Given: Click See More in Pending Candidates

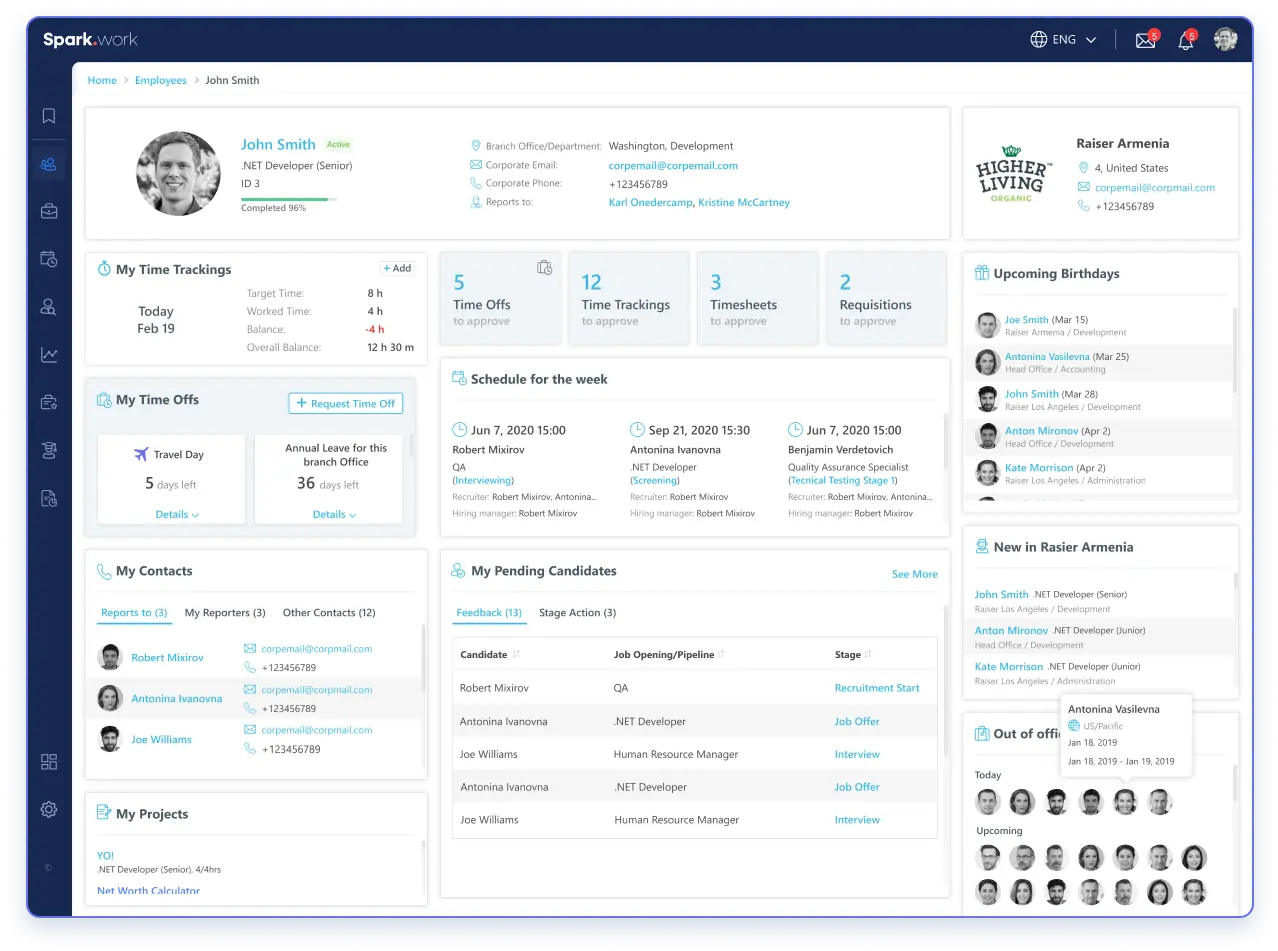Looking at the screenshot, I should click(914, 574).
